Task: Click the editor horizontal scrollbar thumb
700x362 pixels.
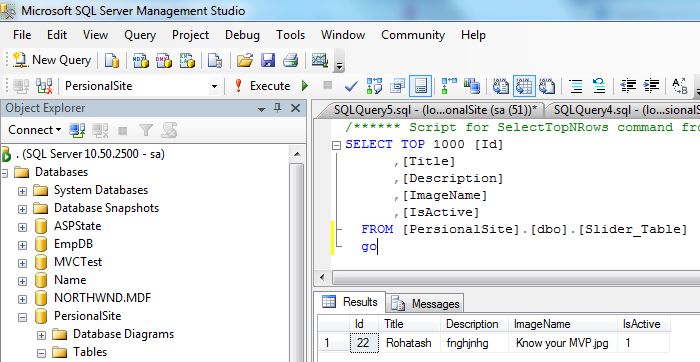Action: tap(516, 278)
